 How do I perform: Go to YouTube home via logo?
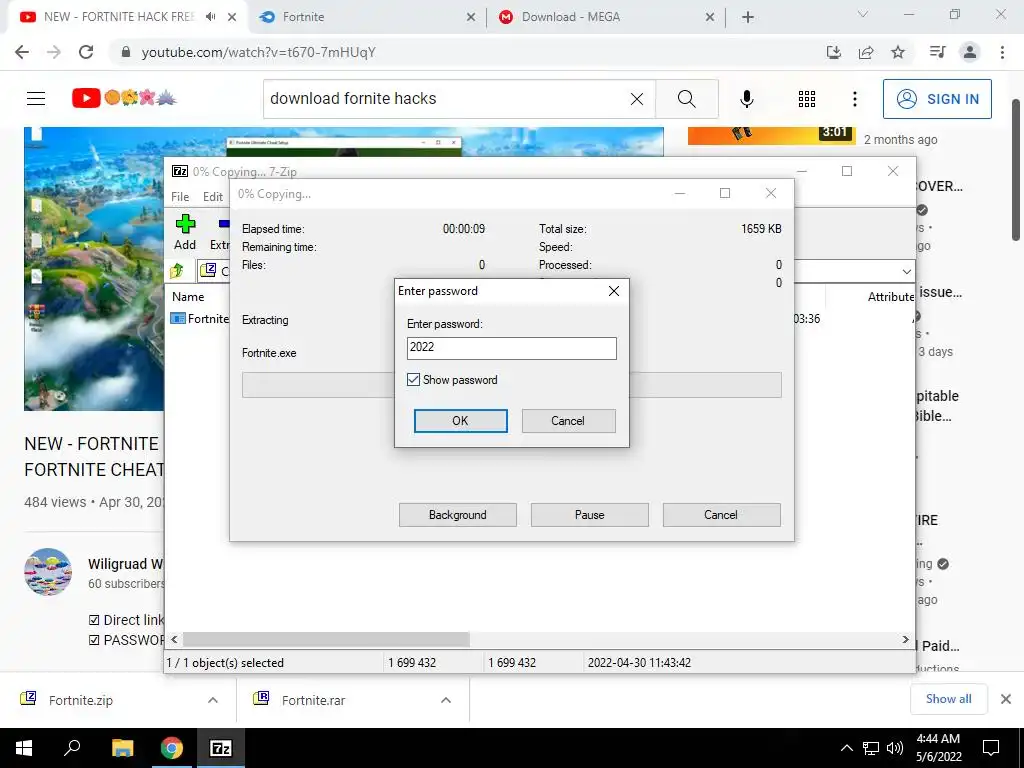(124, 98)
